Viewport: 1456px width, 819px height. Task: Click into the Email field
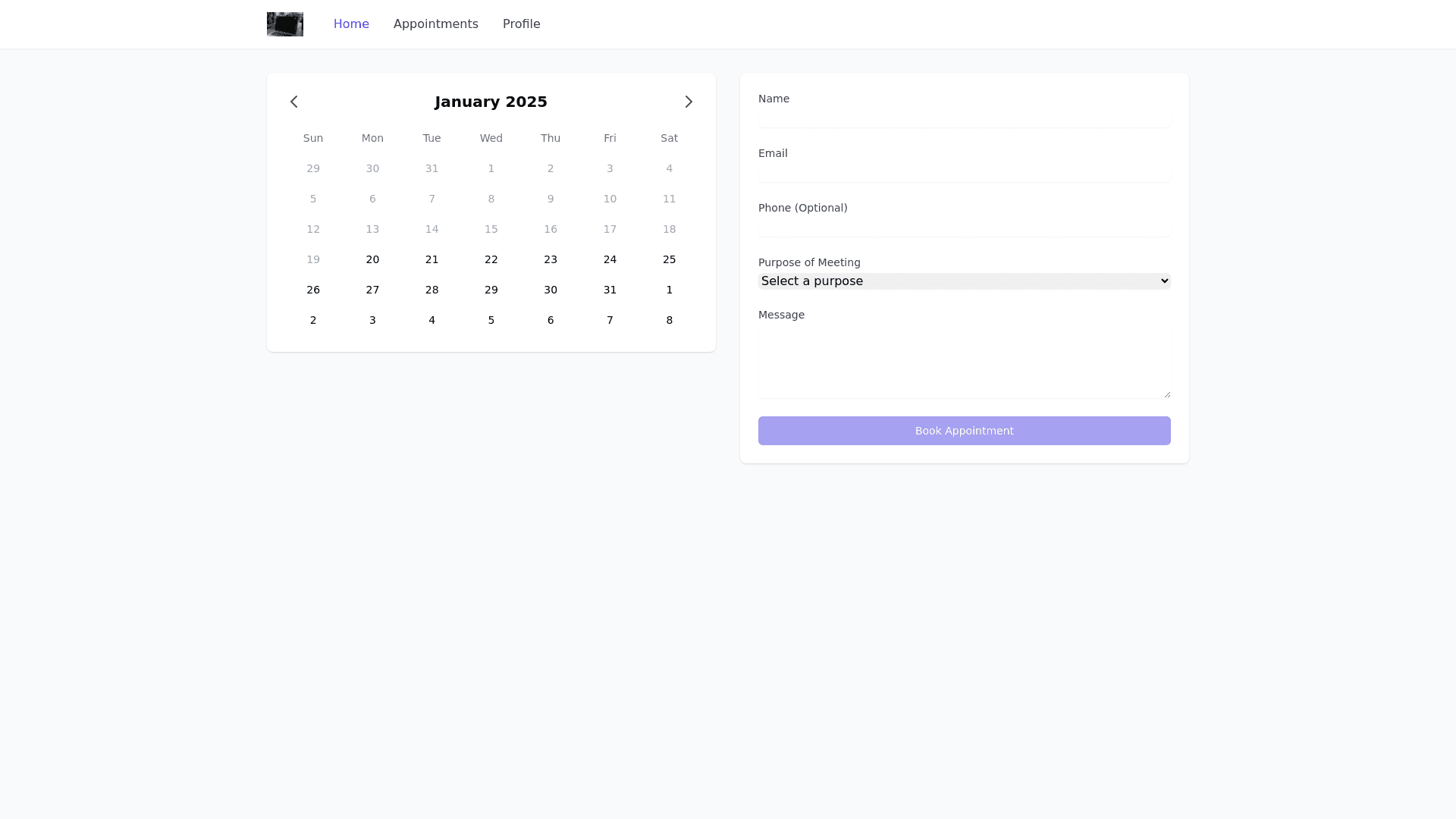(964, 173)
